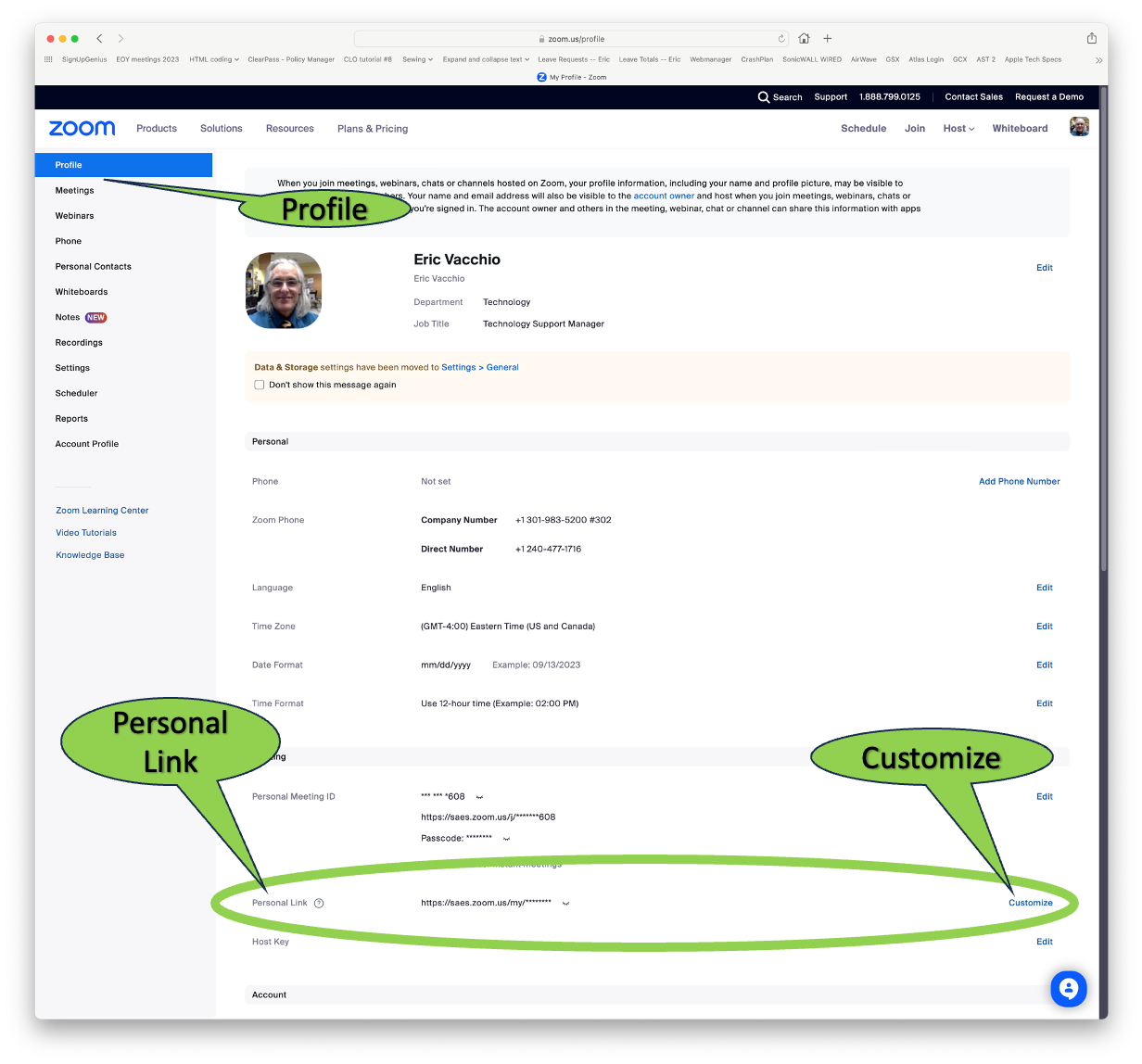Click Join in the header

pos(915,129)
